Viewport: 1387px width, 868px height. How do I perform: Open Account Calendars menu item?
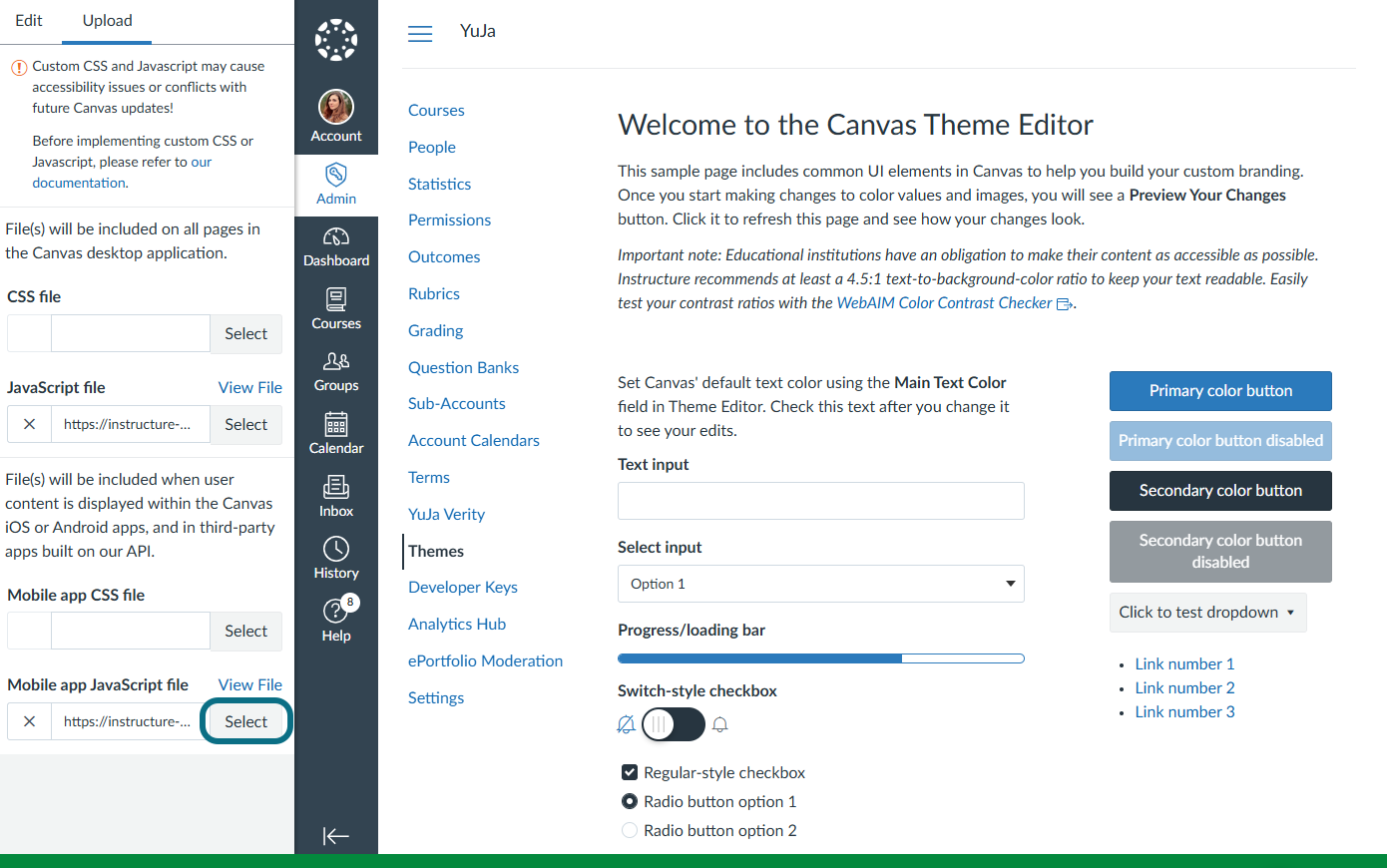pos(474,440)
